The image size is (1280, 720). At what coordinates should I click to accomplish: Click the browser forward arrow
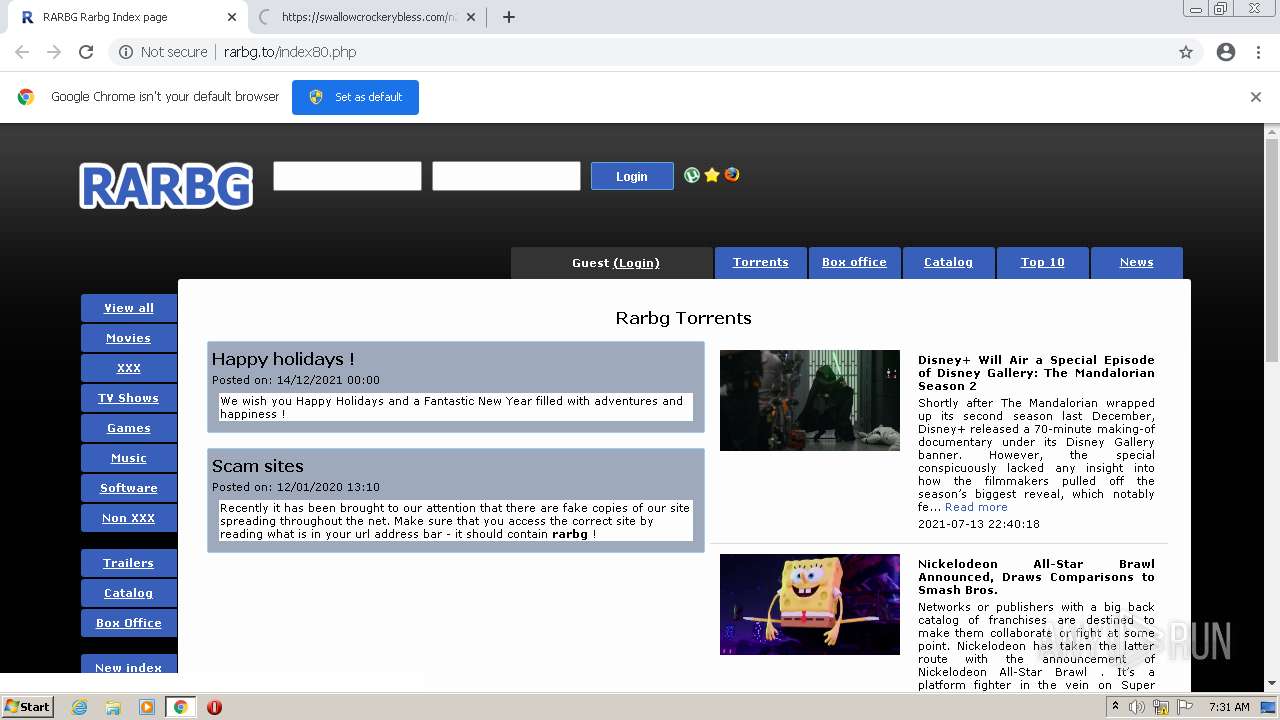(x=54, y=52)
